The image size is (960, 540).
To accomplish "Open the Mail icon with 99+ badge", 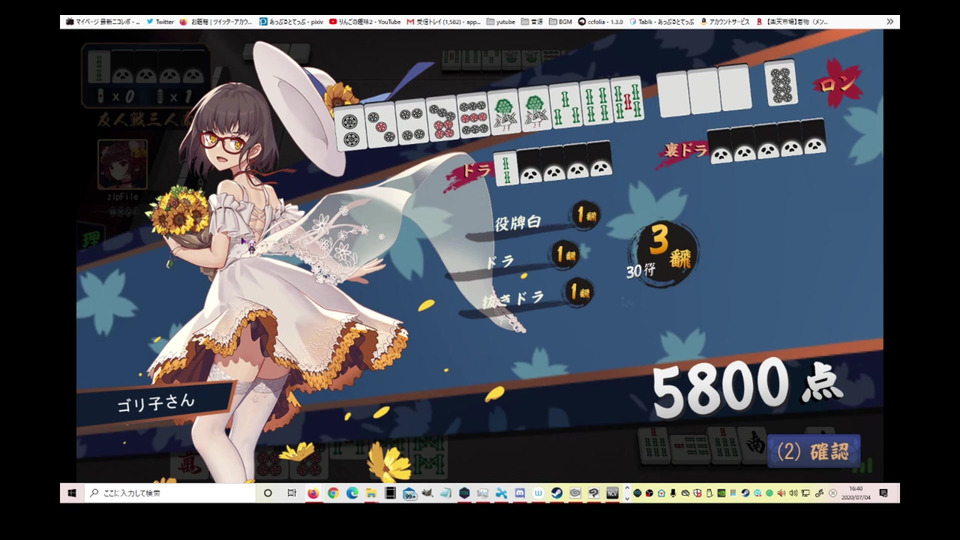I will pyautogui.click(x=409, y=493).
